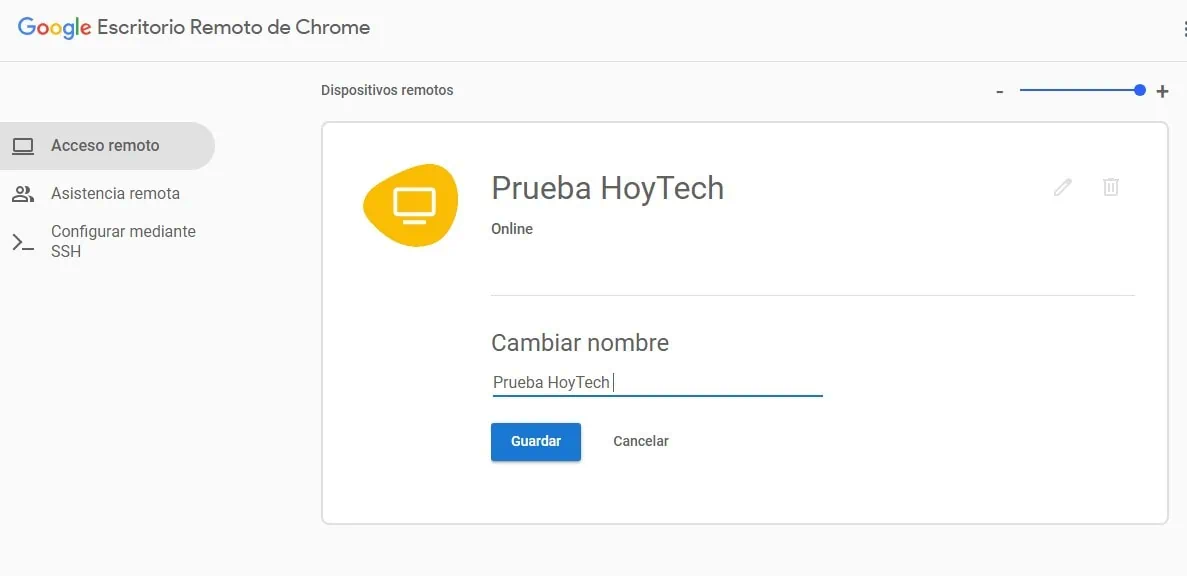Click the people icon for Asistencia remota
This screenshot has width=1187, height=576.
click(23, 194)
